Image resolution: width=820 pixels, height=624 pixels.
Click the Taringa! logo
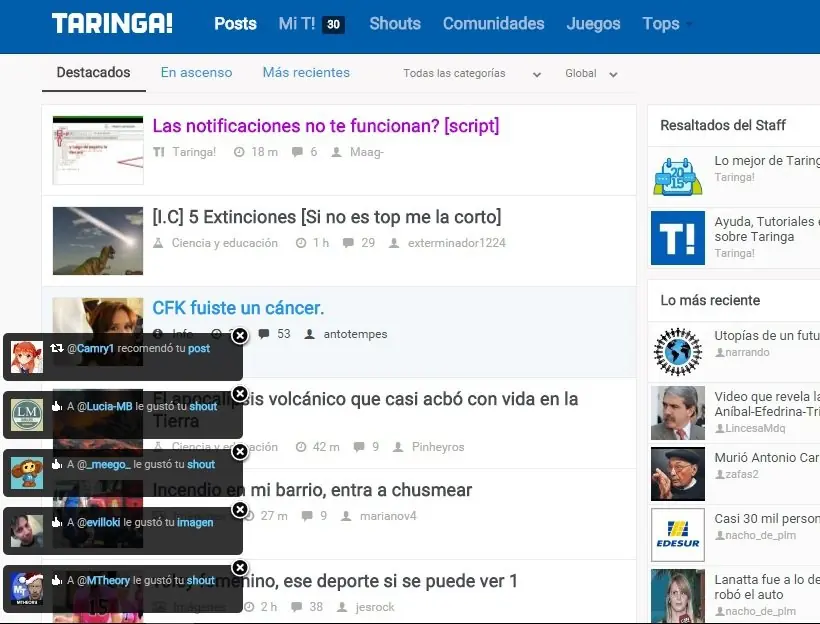[x=112, y=24]
